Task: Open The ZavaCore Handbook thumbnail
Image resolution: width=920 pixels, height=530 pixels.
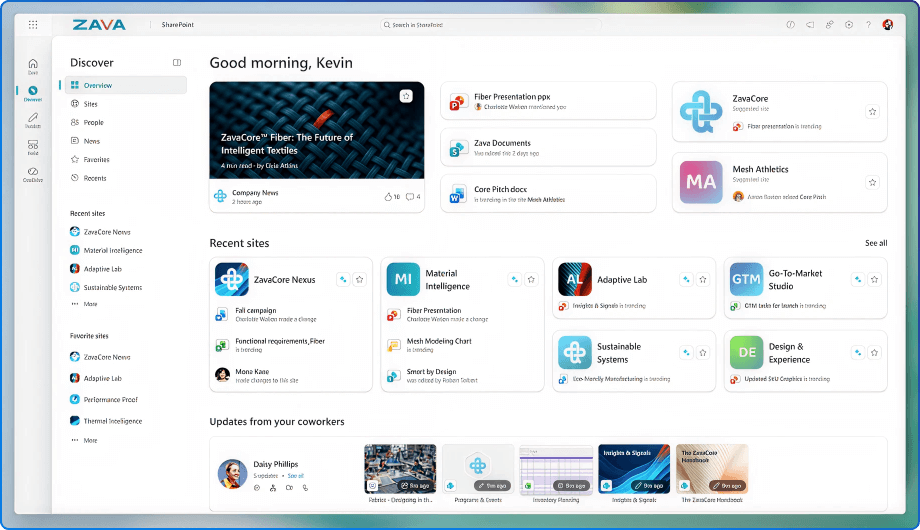Action: [712, 468]
